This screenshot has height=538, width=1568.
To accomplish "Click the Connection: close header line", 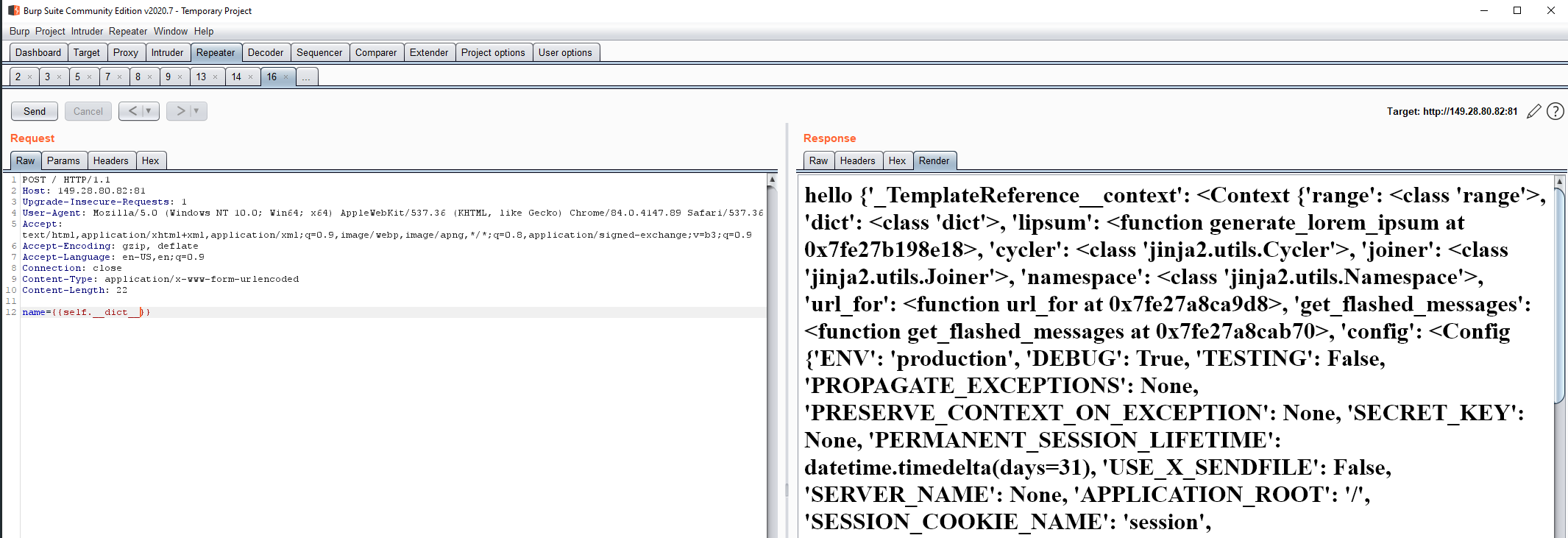I will point(72,268).
